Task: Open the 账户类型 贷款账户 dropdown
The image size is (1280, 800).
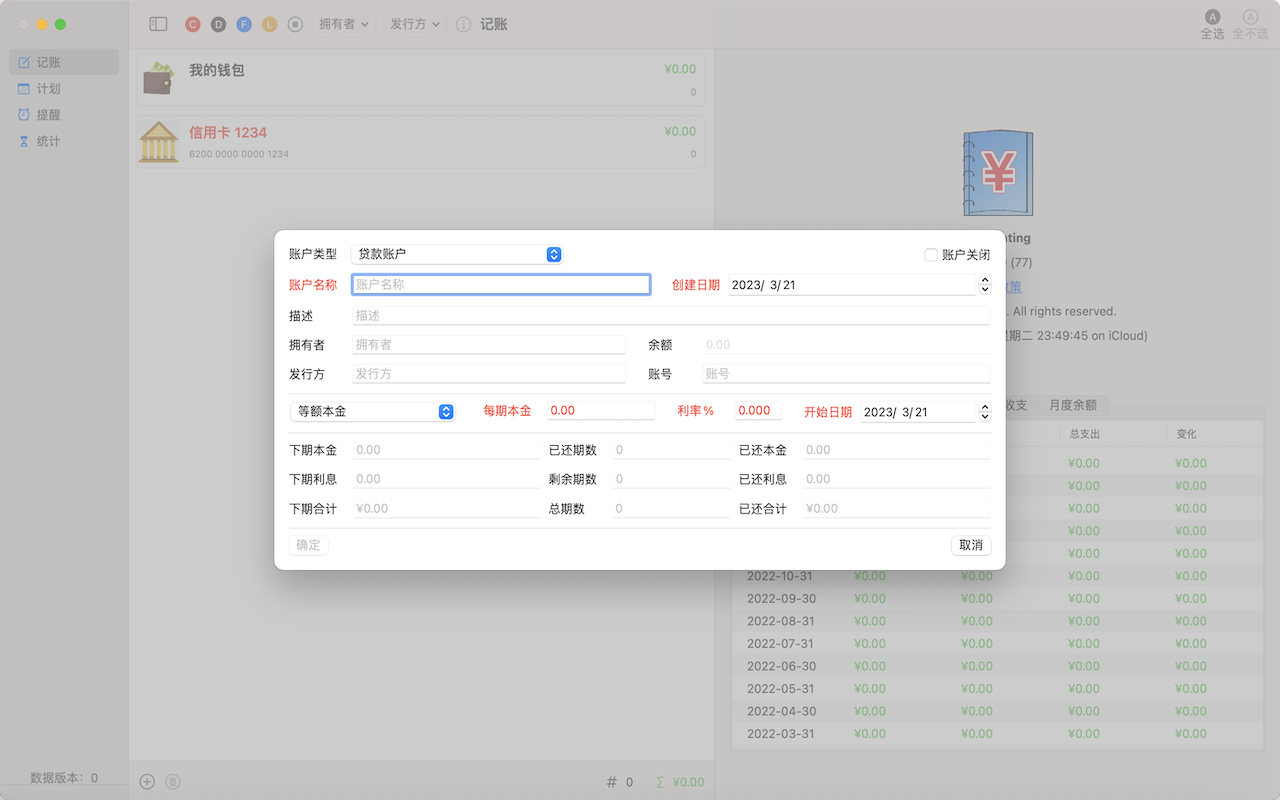Action: coord(457,255)
